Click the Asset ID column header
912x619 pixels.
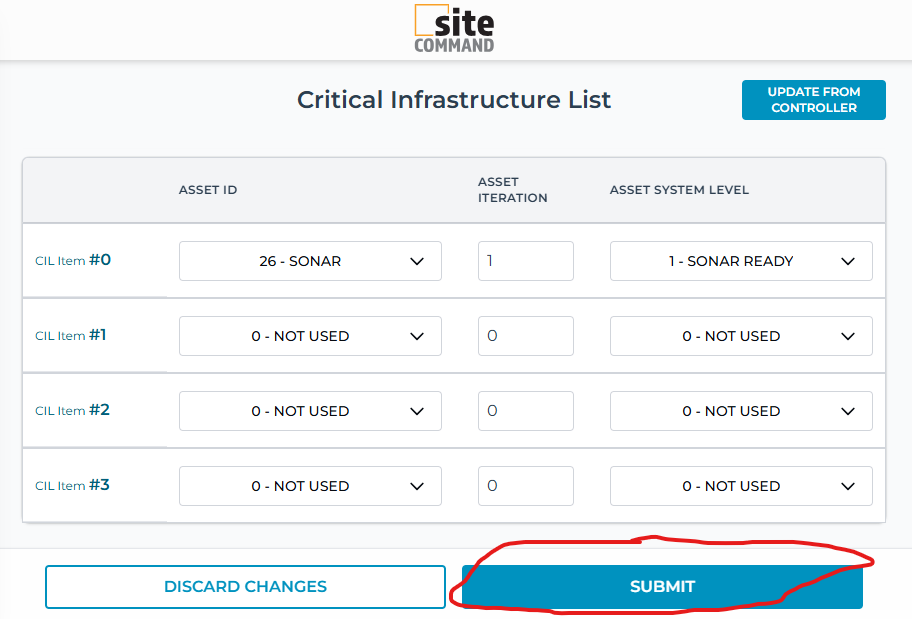[208, 190]
